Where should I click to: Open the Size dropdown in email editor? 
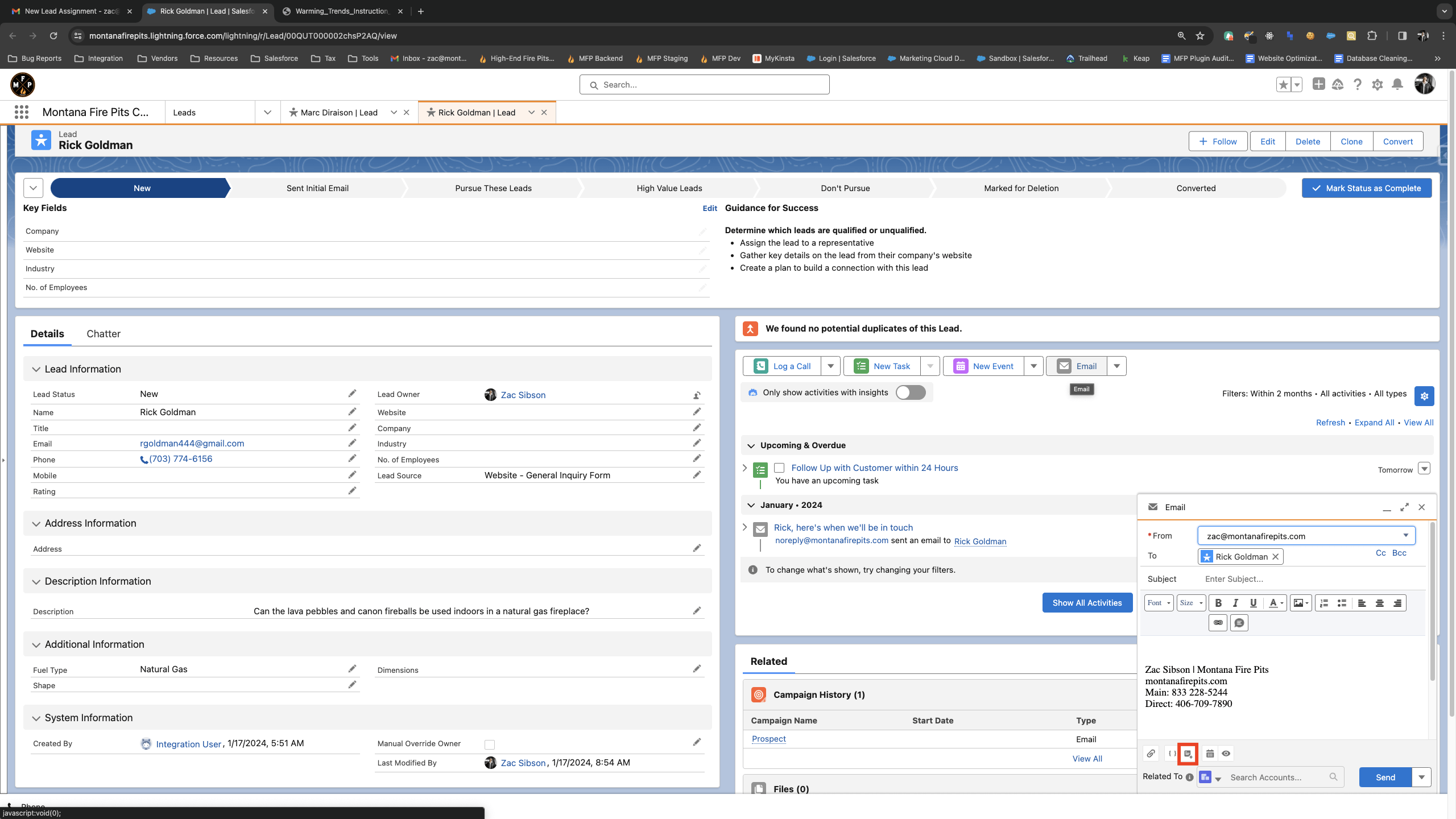point(1191,603)
